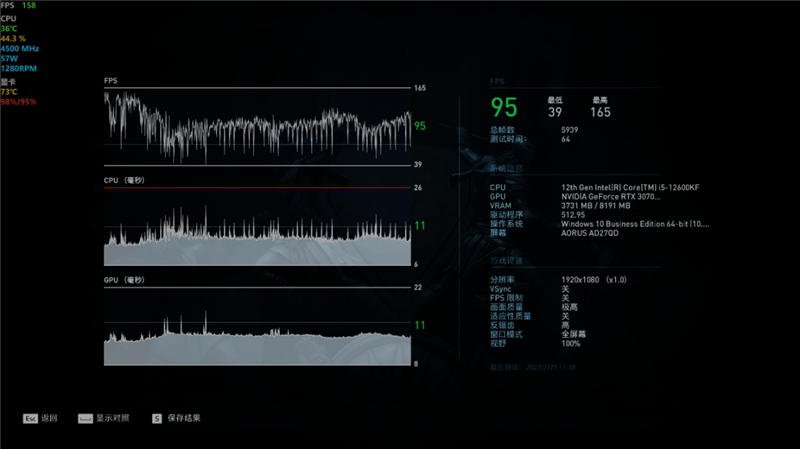Image resolution: width=800 pixels, height=449 pixels.
Task: Click the VRAM 3731 MB / 8191 MB value
Action: pyautogui.click(x=596, y=206)
